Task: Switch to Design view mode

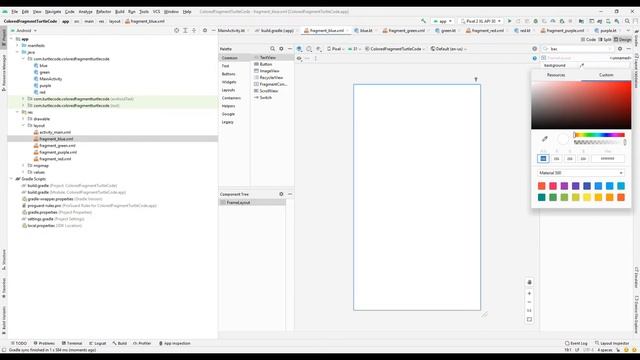Action: 622,40
